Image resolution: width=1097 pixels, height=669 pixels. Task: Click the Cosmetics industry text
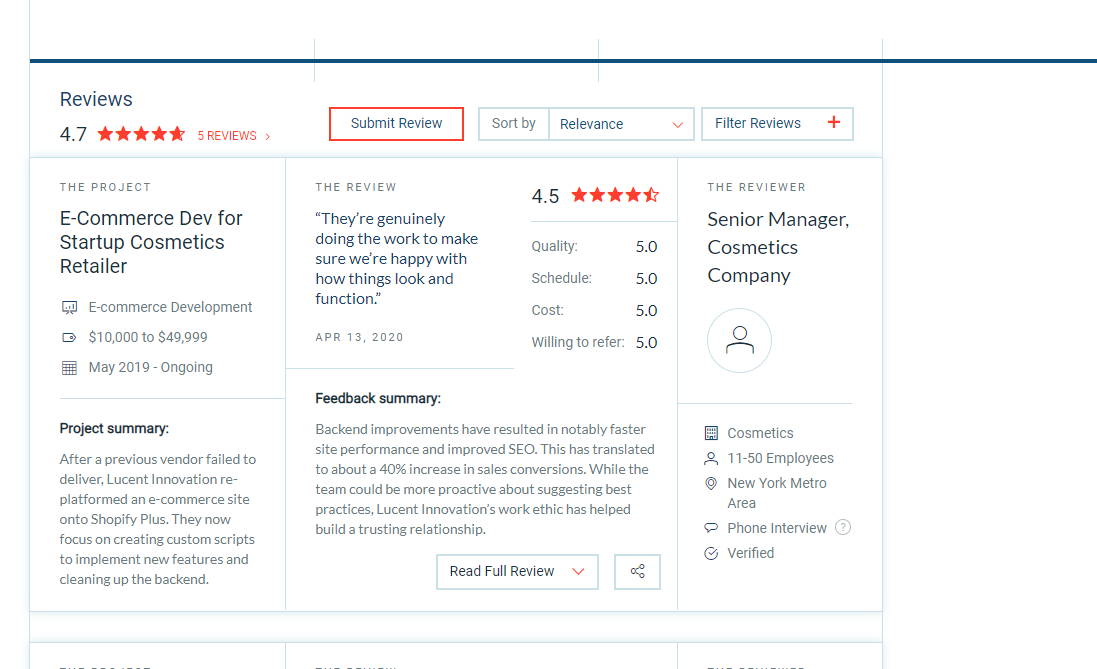pyautogui.click(x=760, y=433)
